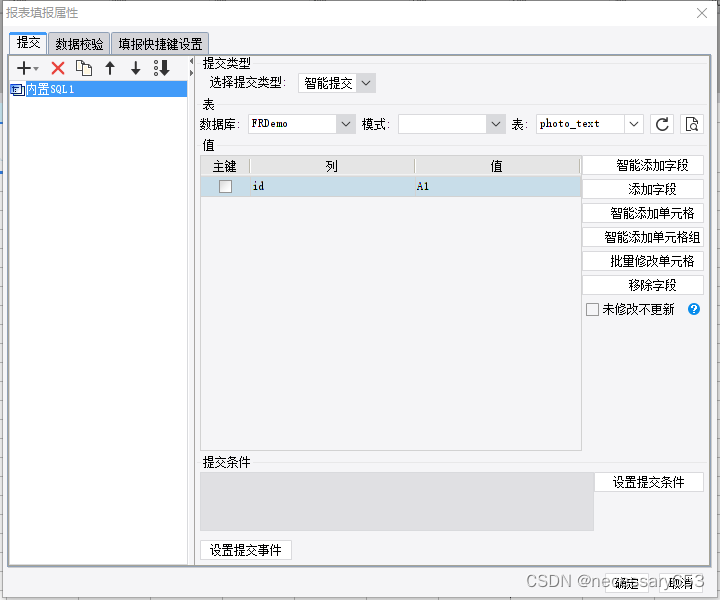Image resolution: width=720 pixels, height=600 pixels.
Task: Click the 设置提交事件 button
Action: tap(246, 550)
